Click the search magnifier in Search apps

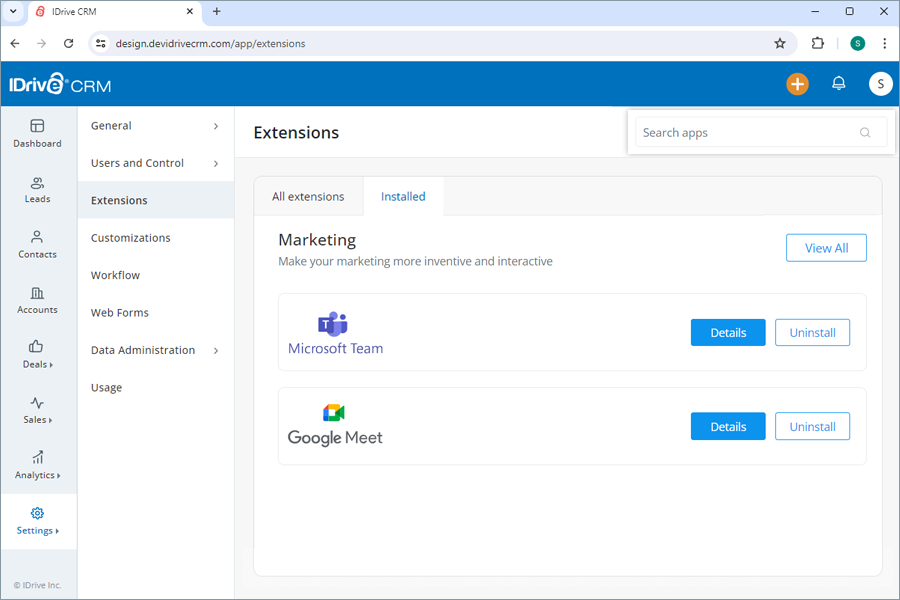(864, 132)
